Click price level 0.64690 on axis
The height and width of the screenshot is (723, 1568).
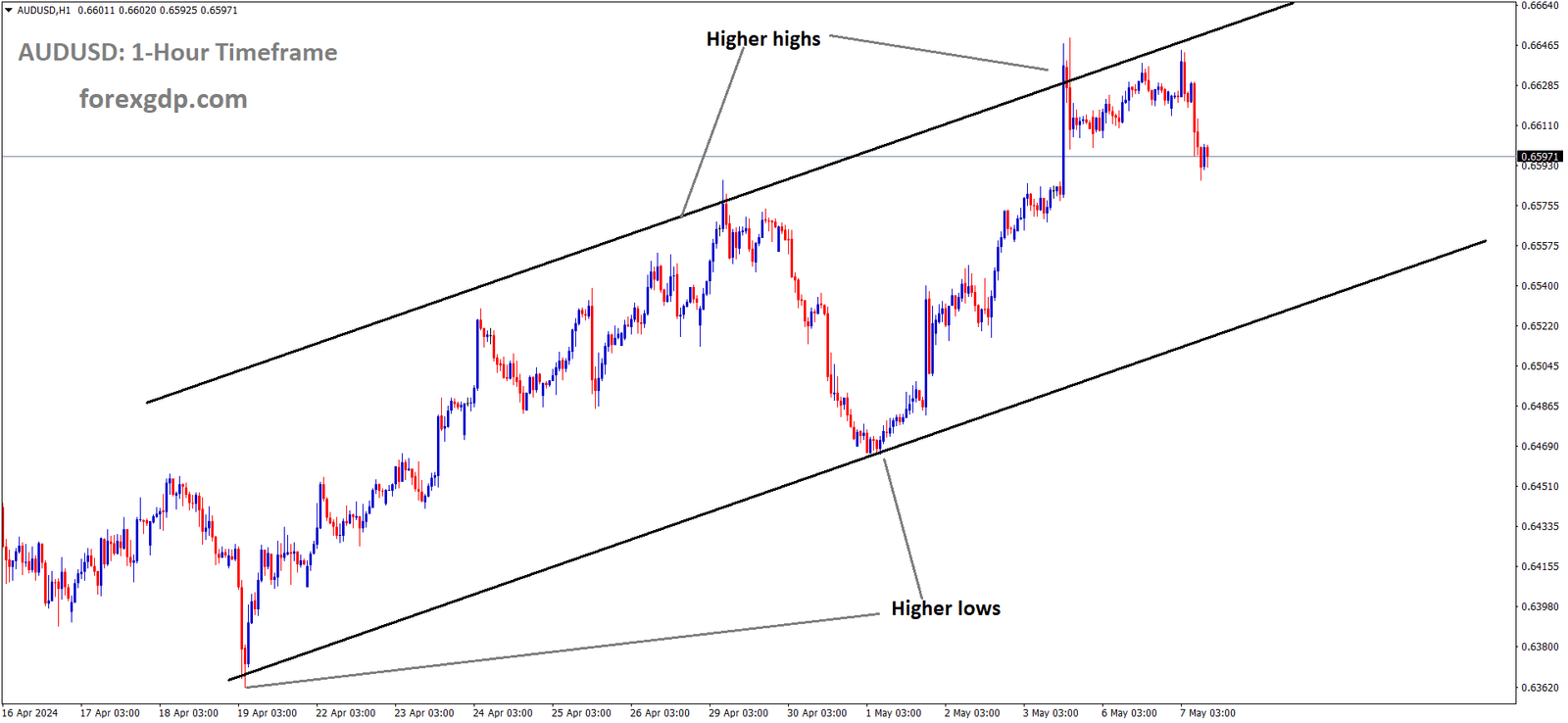[1540, 446]
